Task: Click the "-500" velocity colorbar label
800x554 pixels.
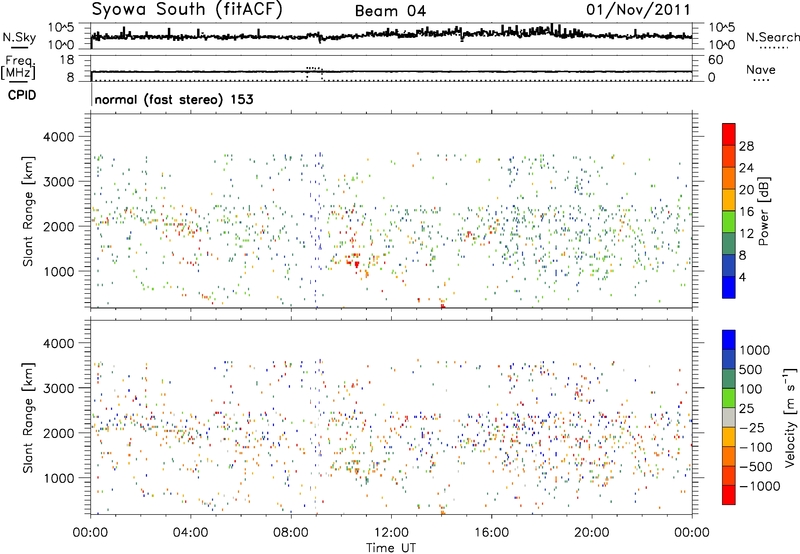Action: [x=756, y=466]
